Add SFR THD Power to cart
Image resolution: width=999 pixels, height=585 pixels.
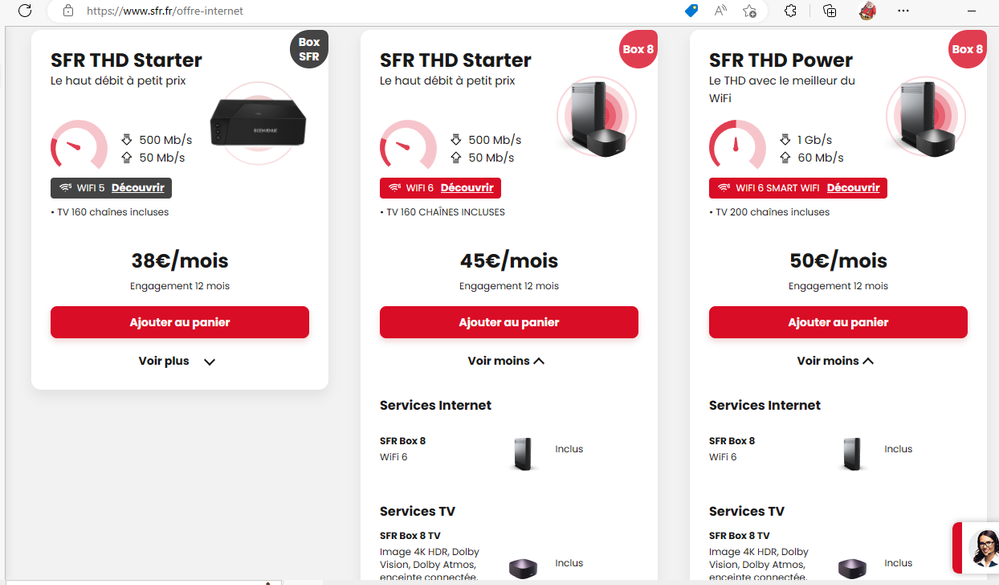pos(838,322)
